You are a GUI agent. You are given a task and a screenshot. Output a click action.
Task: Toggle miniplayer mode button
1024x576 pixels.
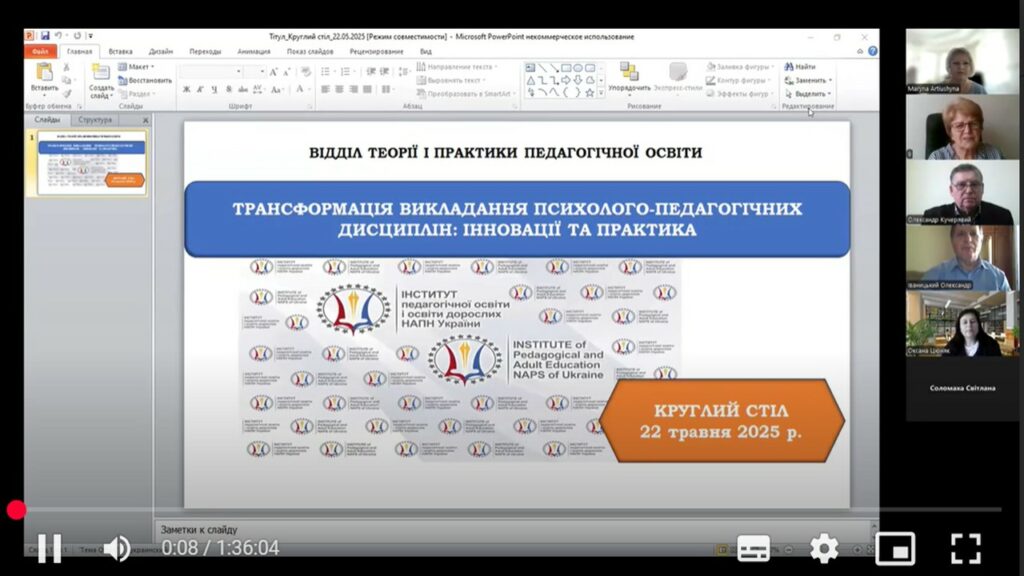[x=894, y=548]
